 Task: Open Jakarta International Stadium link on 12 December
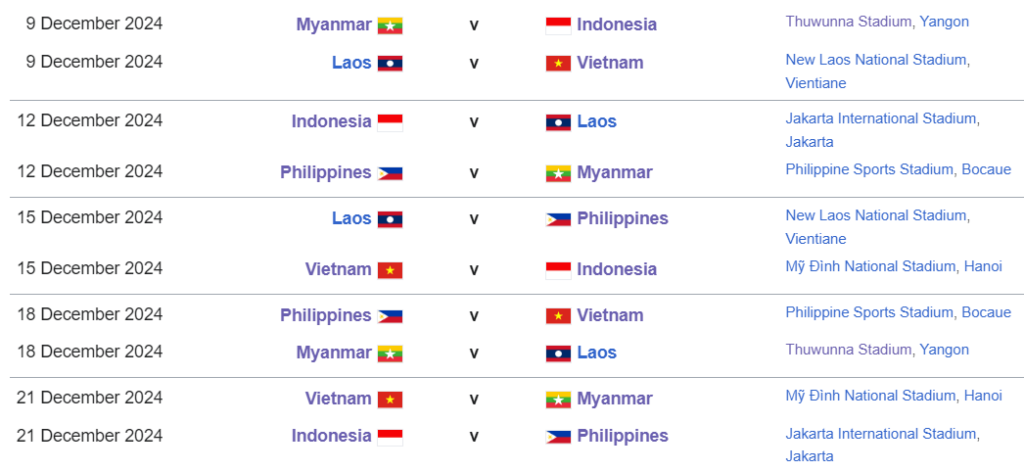(x=880, y=118)
